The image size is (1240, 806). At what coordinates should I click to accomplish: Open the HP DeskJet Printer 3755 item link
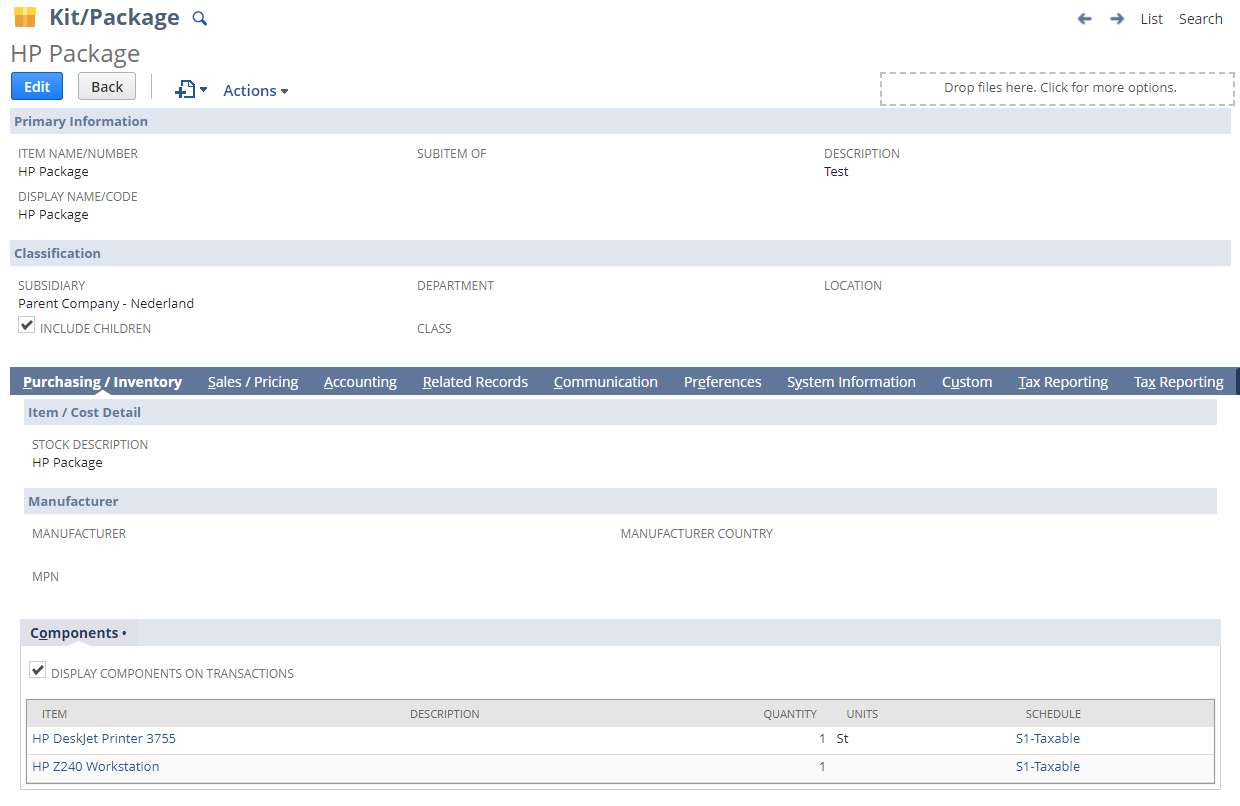(104, 739)
